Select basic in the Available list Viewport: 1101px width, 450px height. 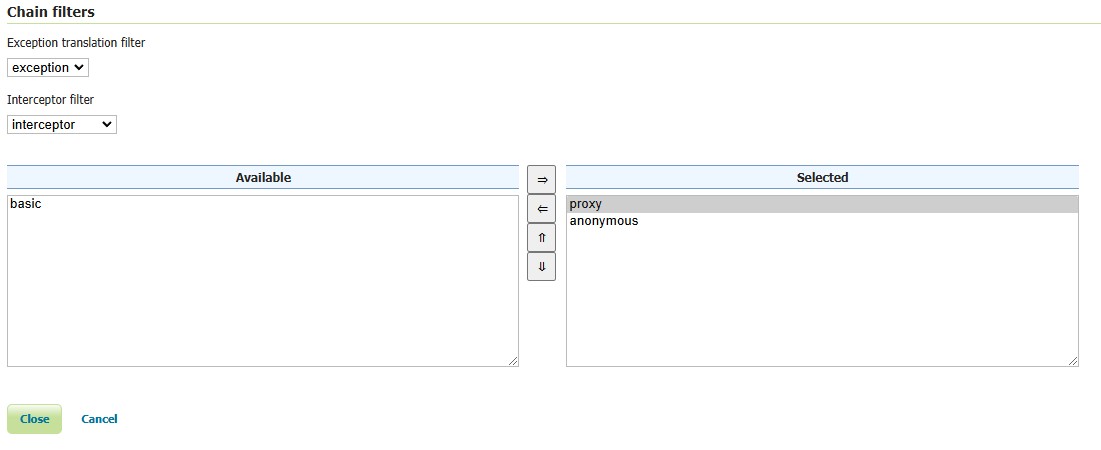(x=26, y=204)
